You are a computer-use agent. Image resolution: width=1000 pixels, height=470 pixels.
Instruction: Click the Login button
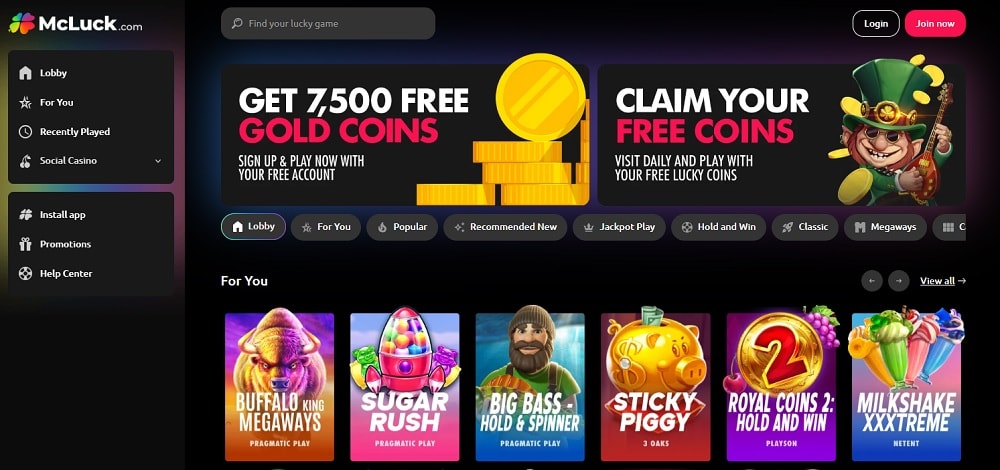coord(876,24)
